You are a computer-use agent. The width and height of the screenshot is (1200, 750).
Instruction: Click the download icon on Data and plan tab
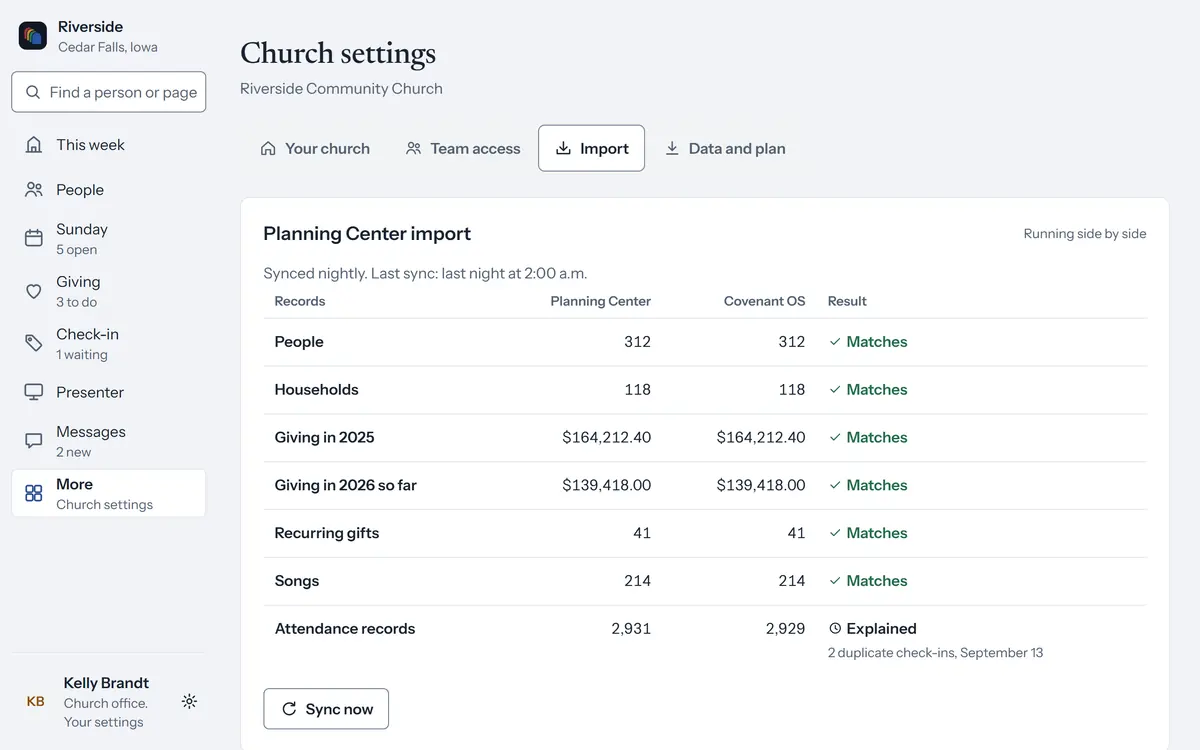[x=672, y=148]
